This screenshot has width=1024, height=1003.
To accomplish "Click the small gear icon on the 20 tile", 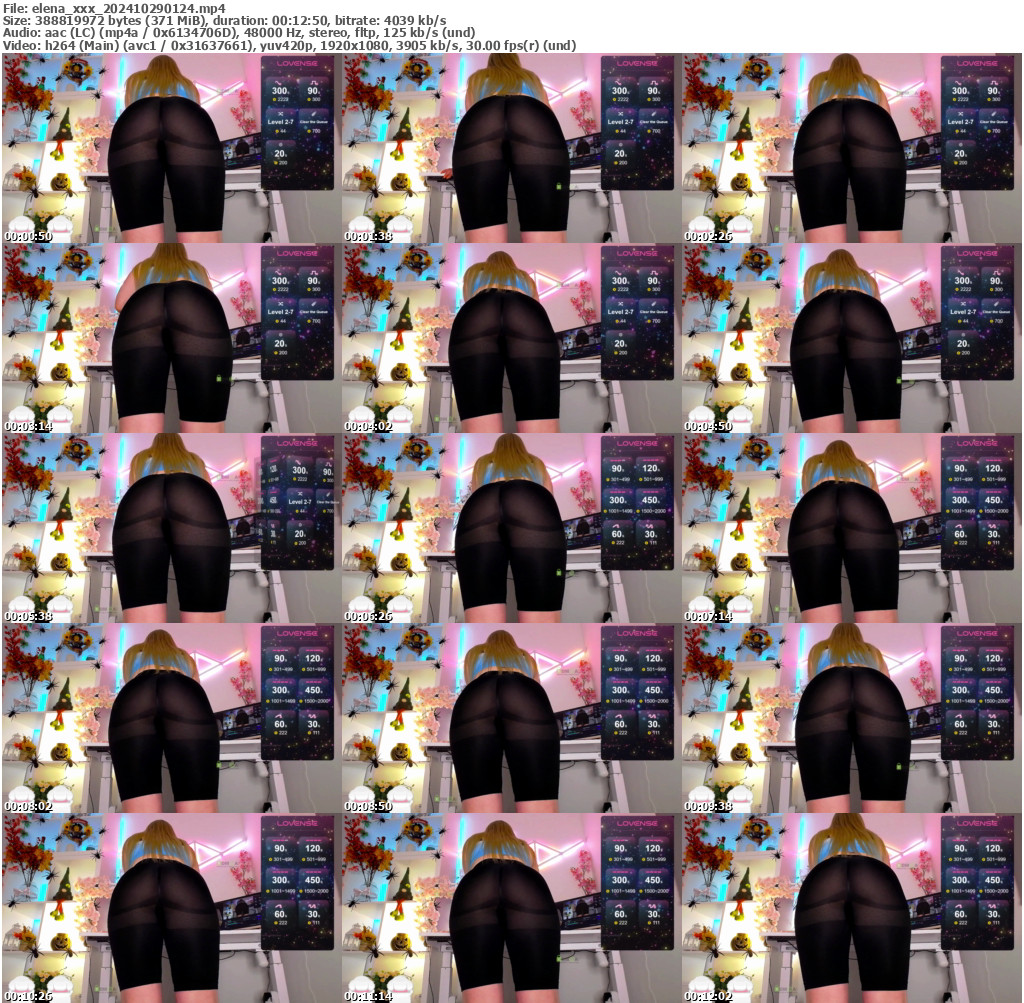I will [281, 144].
